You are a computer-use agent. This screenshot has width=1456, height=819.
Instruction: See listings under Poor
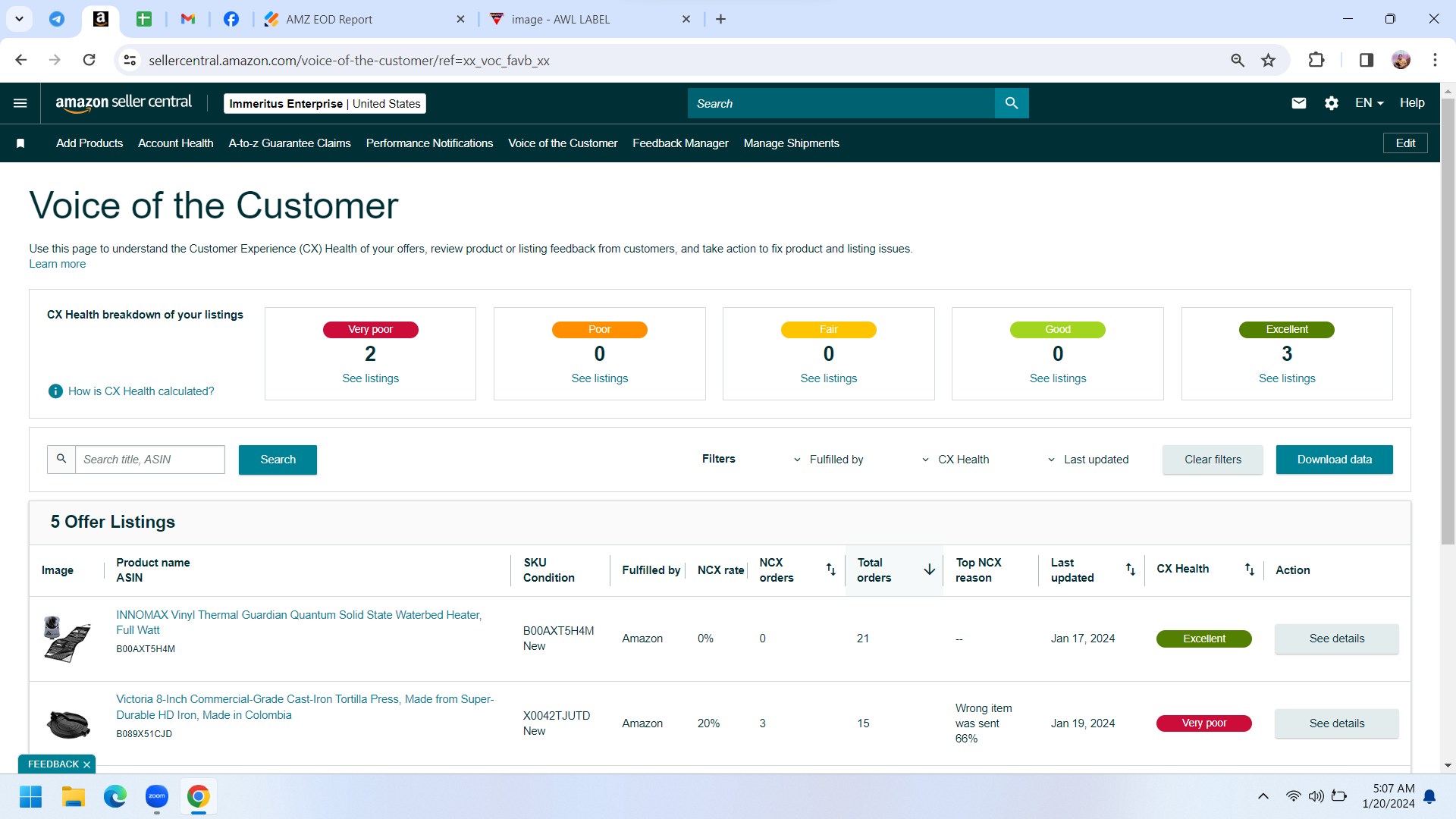coord(599,378)
